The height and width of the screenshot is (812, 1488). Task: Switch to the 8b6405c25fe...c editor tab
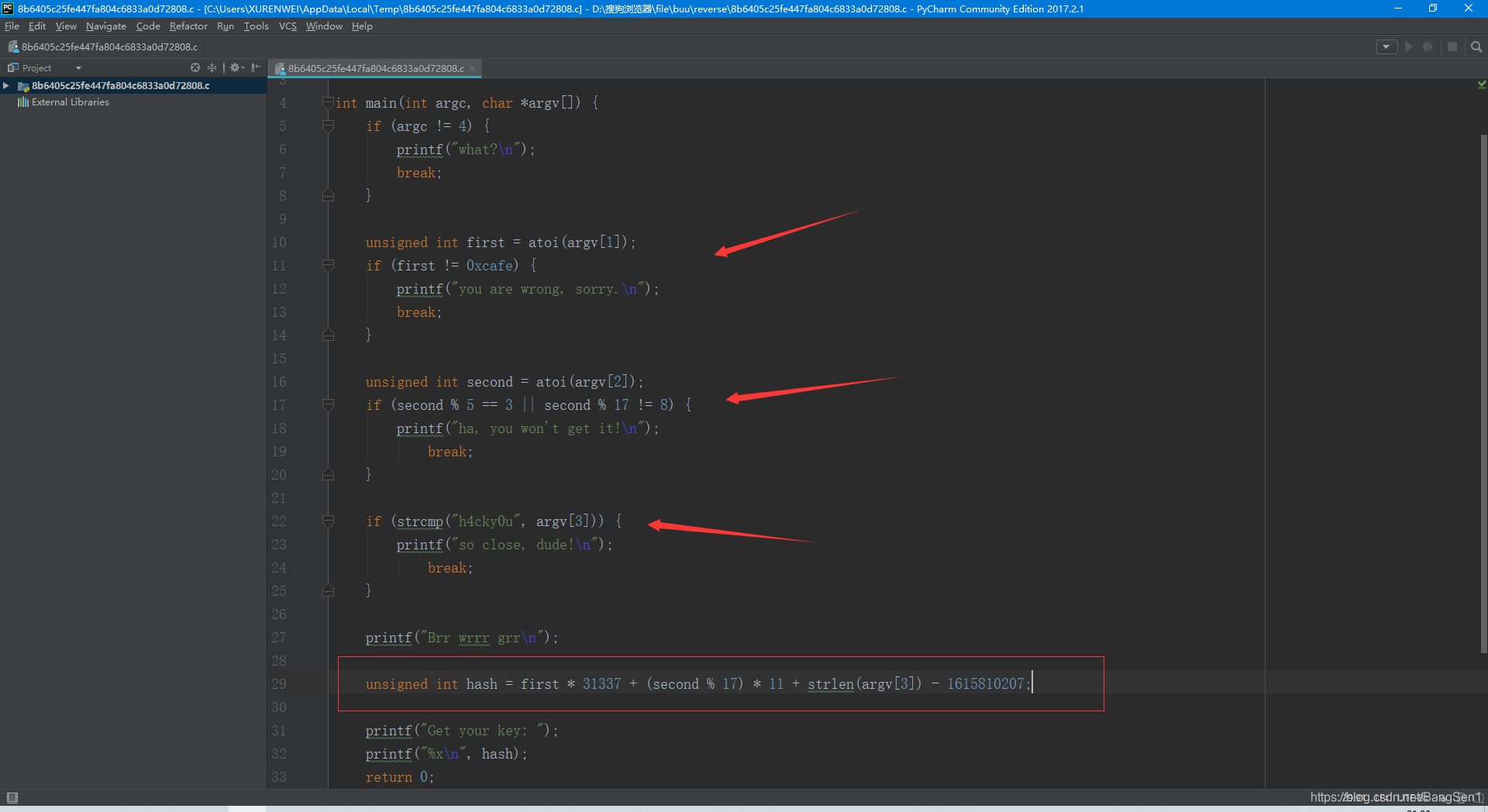tap(376, 69)
